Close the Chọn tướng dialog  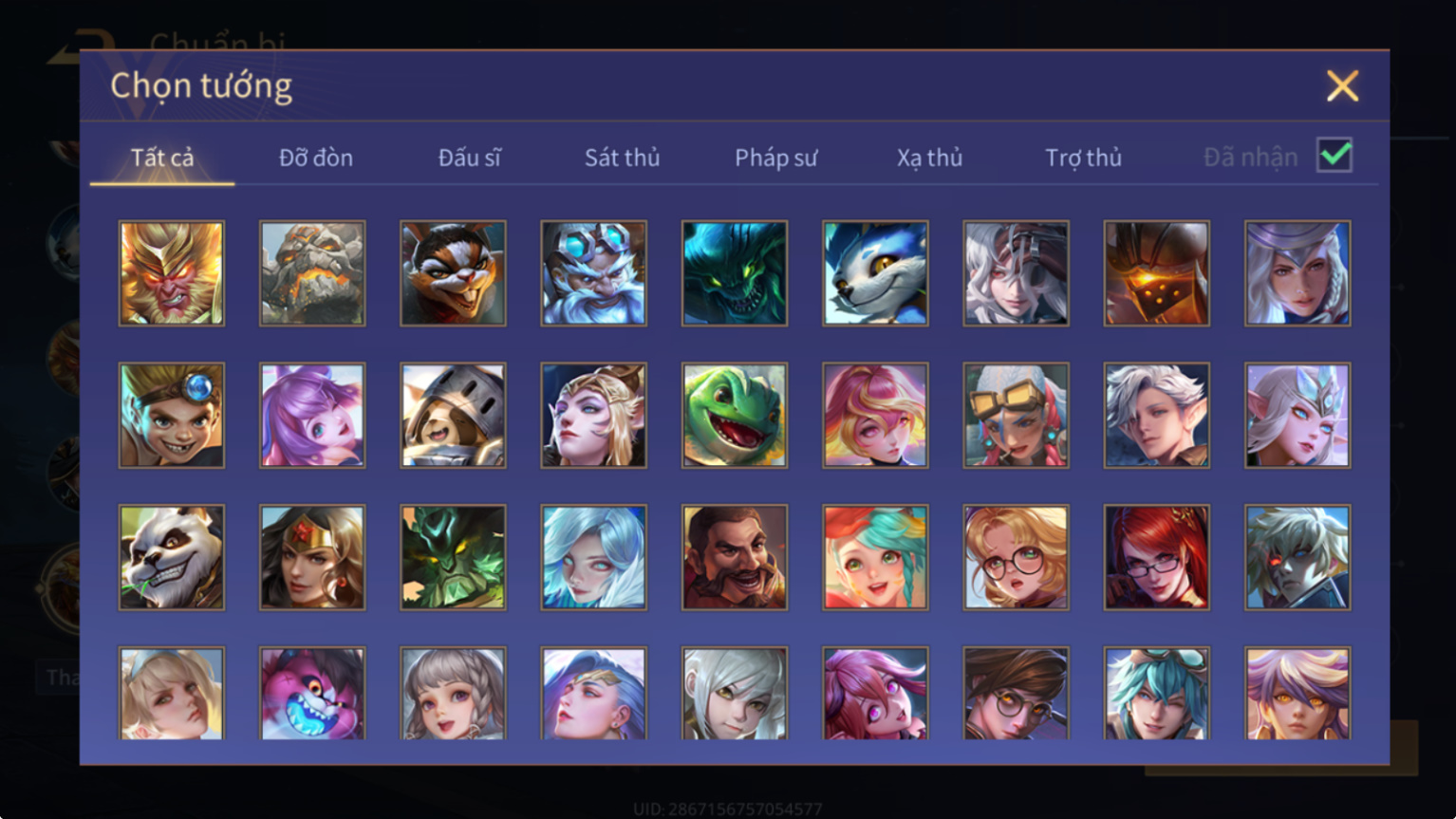1342,86
